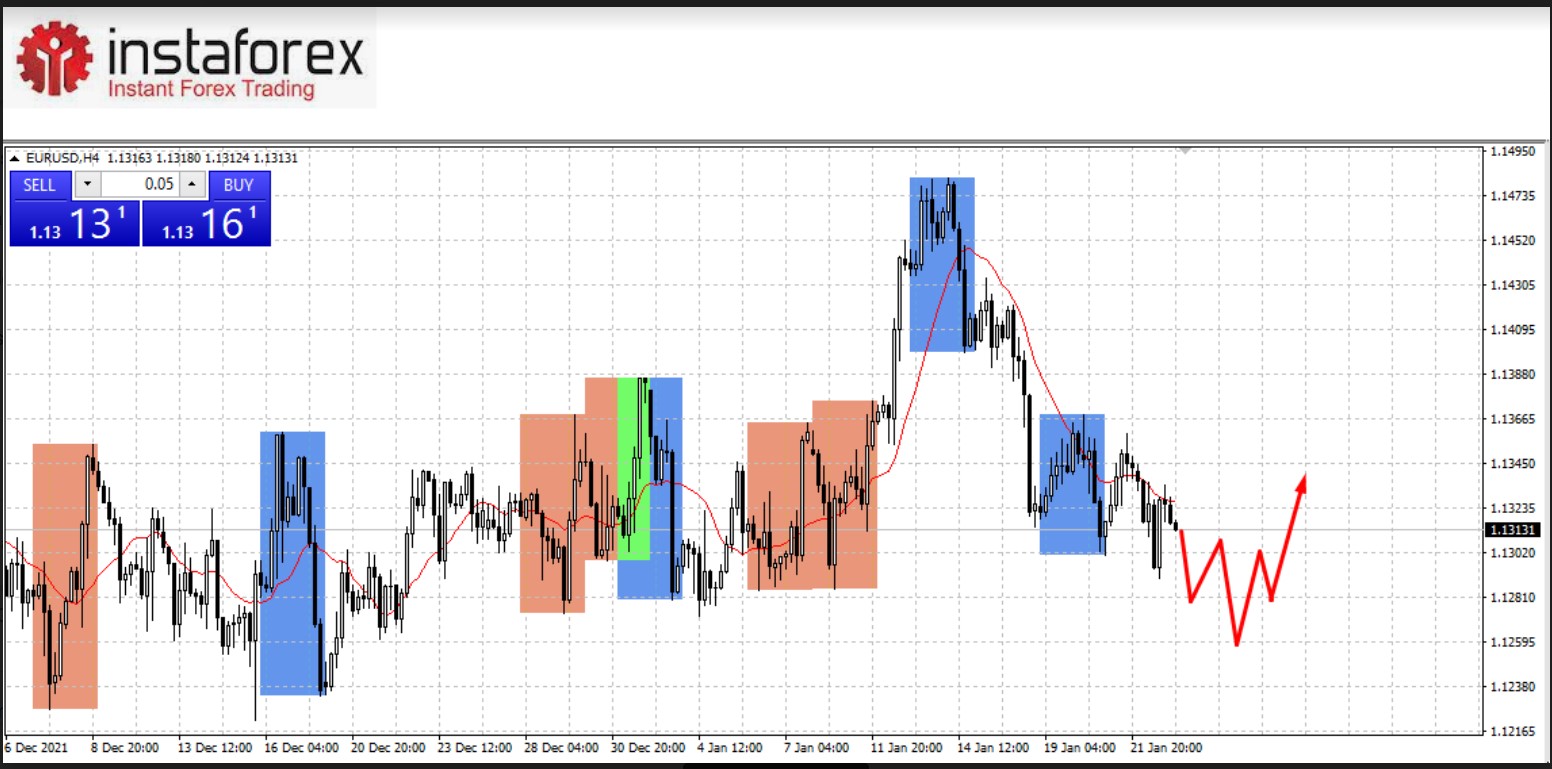Viewport: 1552px width, 769px height.
Task: Click the 14 Jan 12:00 time label
Action: 993,748
